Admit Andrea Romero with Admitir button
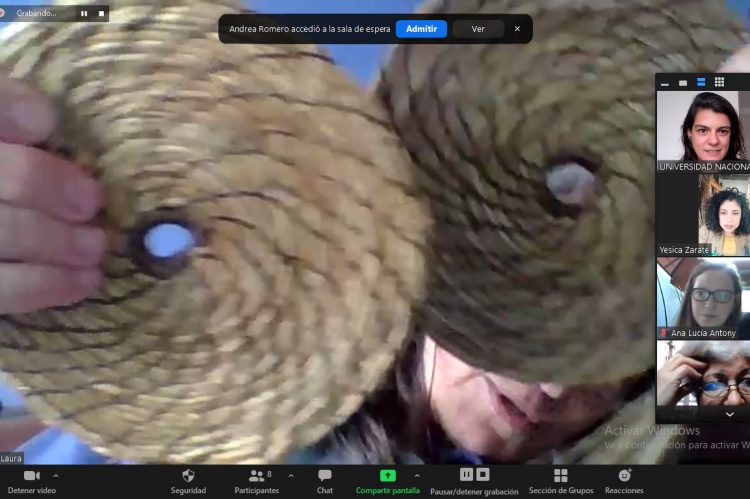 coord(421,29)
